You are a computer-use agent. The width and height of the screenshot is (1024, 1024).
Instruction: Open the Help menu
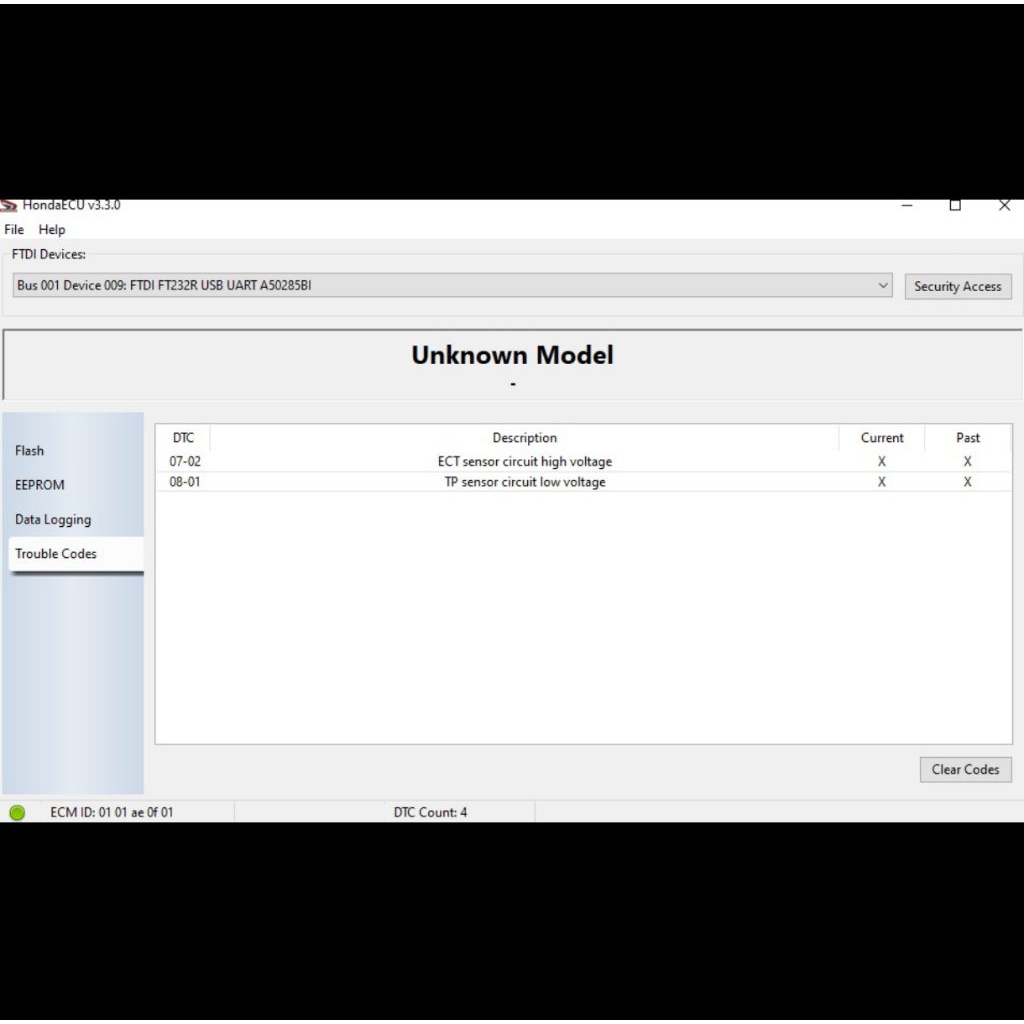(x=52, y=229)
